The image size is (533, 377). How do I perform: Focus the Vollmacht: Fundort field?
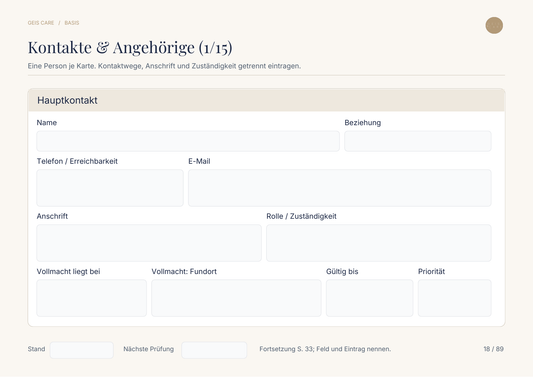[236, 298]
